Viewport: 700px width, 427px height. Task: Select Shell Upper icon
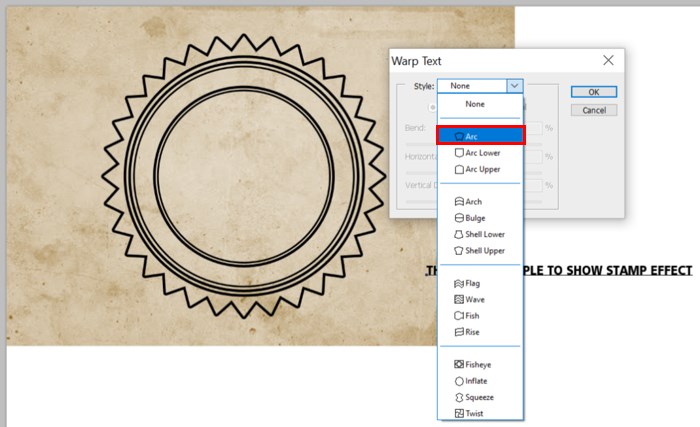(x=459, y=251)
